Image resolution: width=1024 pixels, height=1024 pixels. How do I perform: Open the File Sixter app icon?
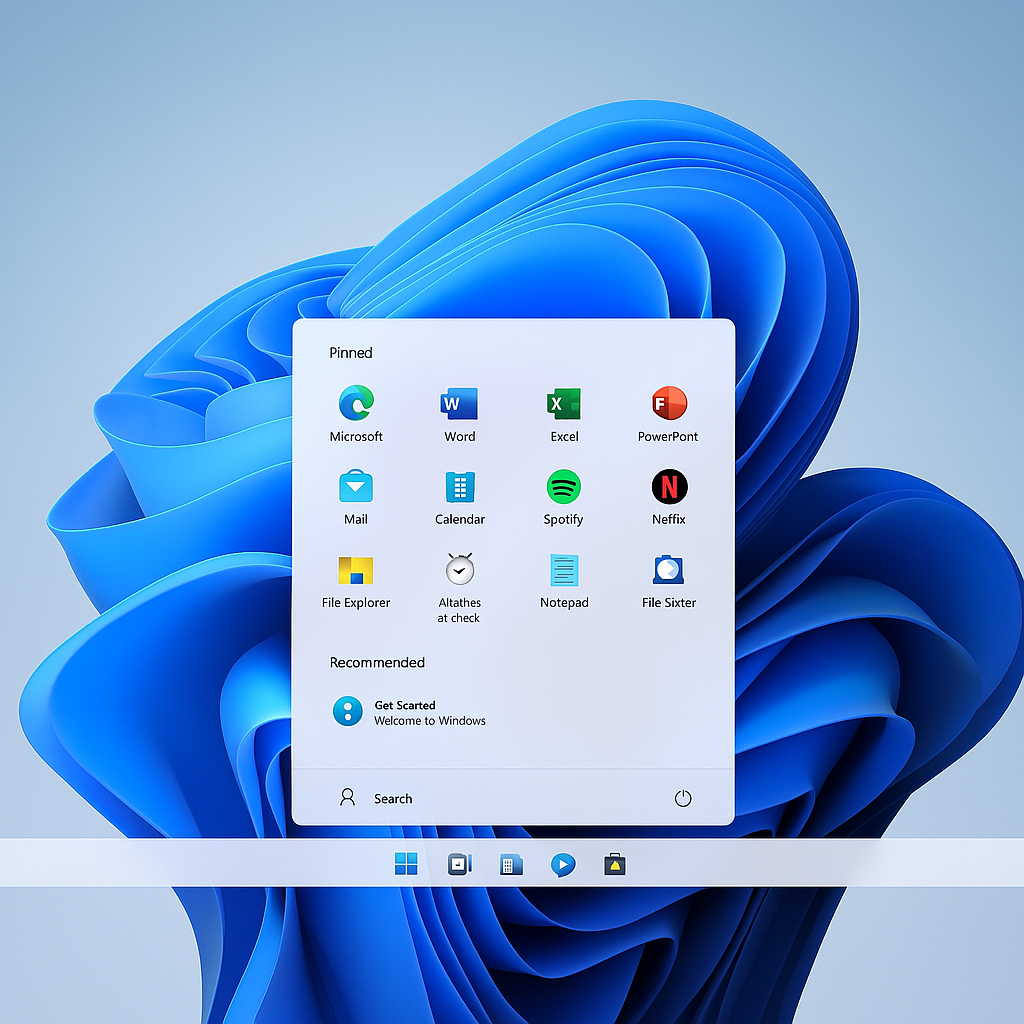(x=669, y=569)
